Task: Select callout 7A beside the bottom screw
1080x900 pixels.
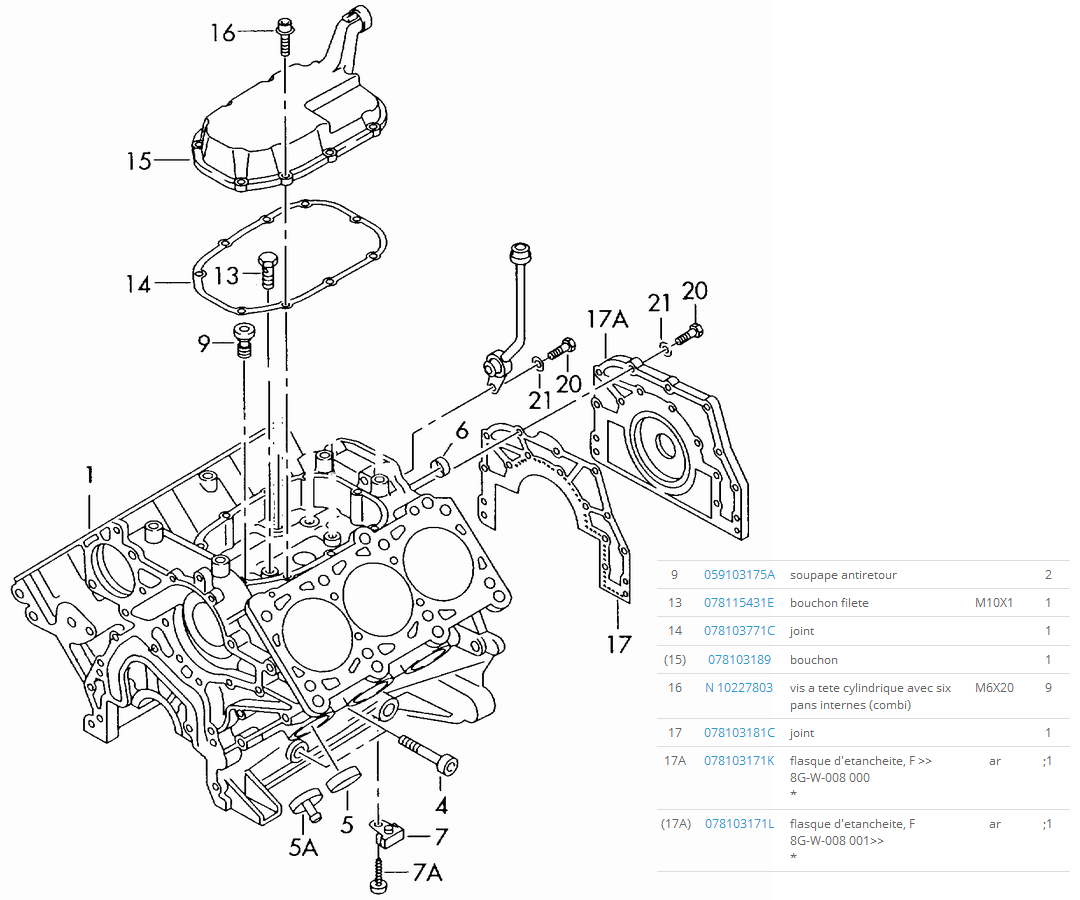Action: coord(427,873)
